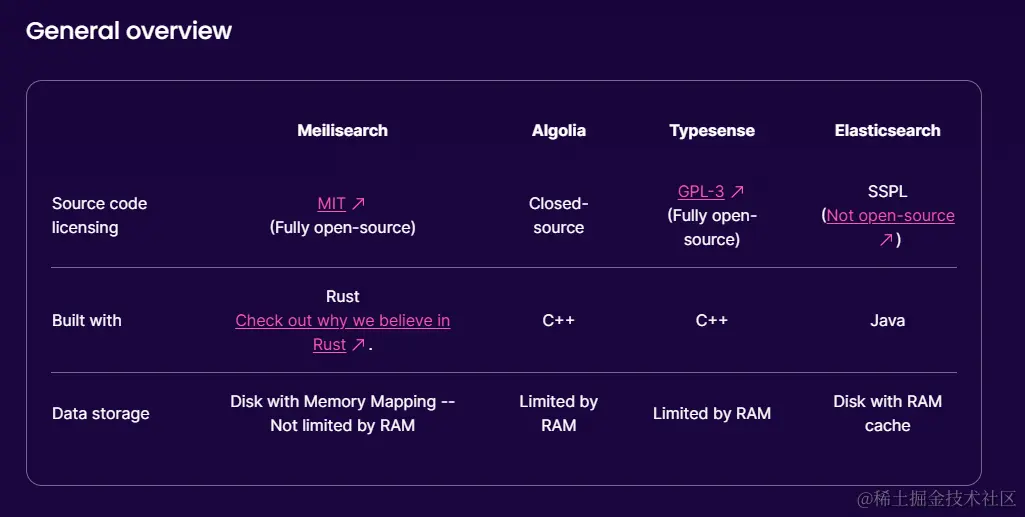The image size is (1025, 517).
Task: Click Algolia's Closed-source cell
Action: [559, 216]
